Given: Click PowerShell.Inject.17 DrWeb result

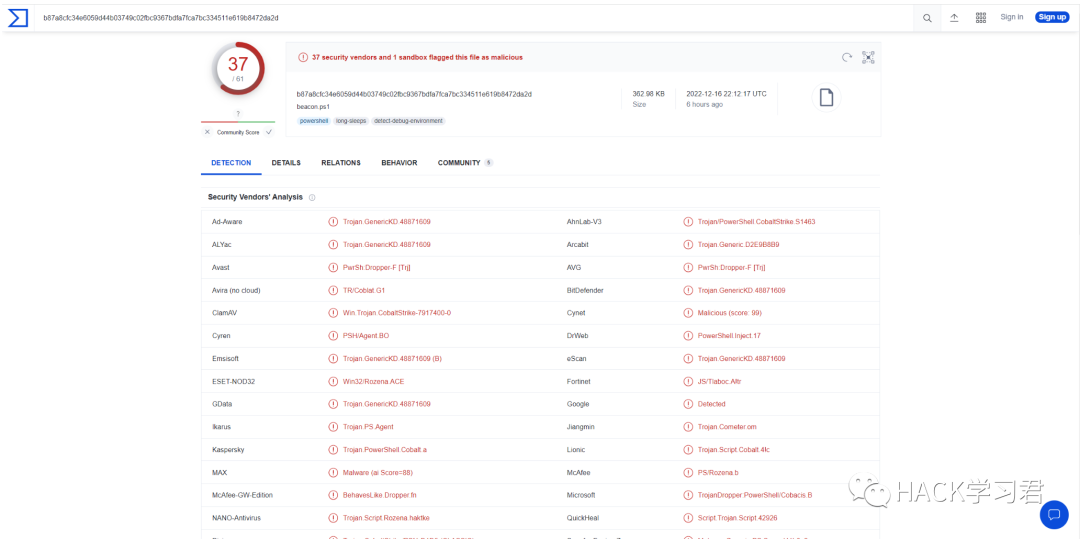Looking at the screenshot, I should point(729,336).
